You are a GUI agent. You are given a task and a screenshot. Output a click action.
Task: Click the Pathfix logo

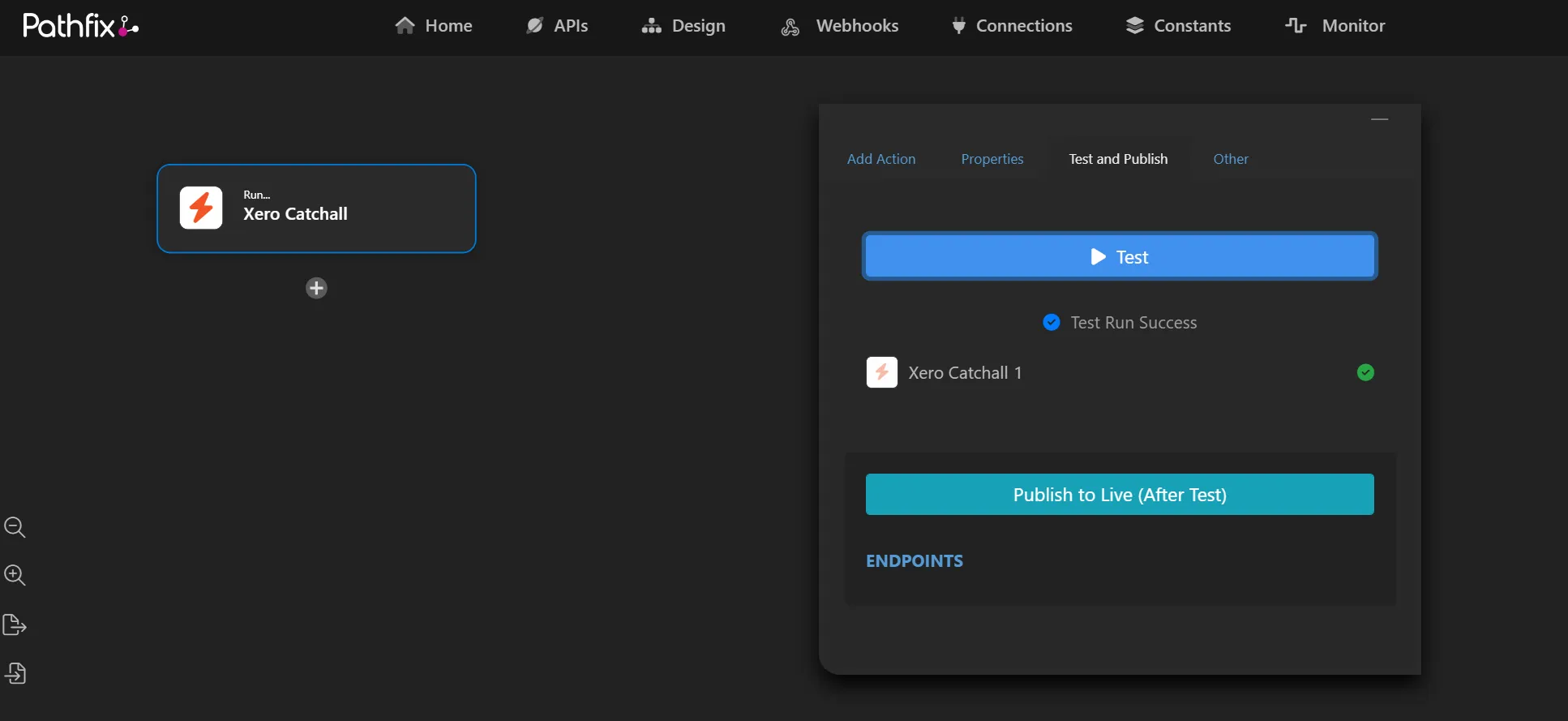click(80, 26)
